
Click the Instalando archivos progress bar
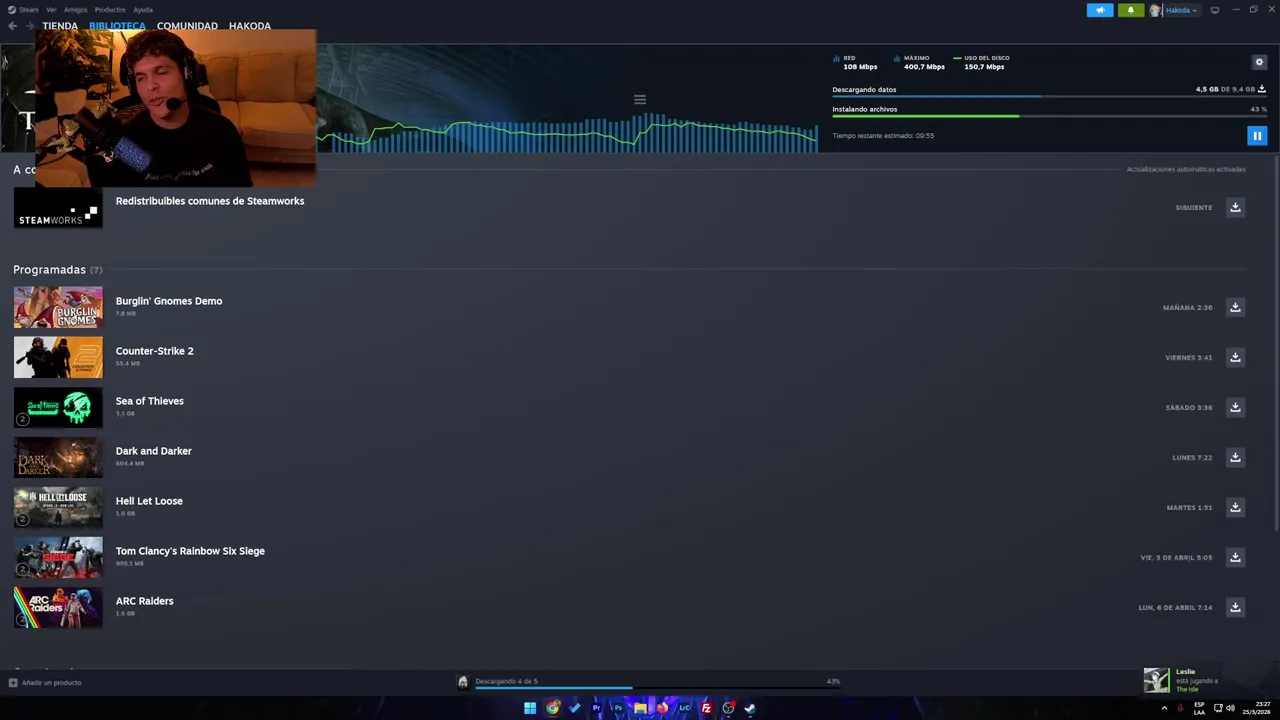click(x=1049, y=116)
